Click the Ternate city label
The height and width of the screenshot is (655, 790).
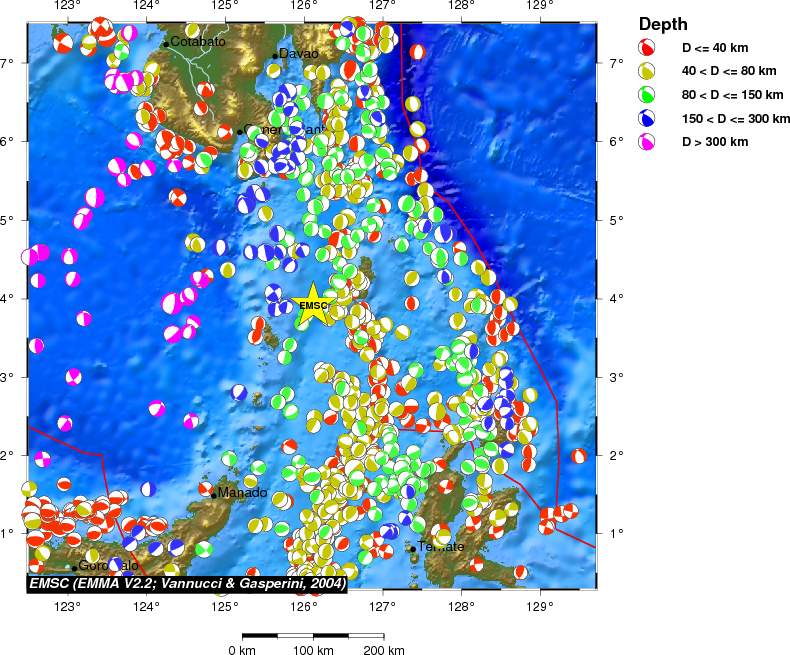tap(441, 547)
